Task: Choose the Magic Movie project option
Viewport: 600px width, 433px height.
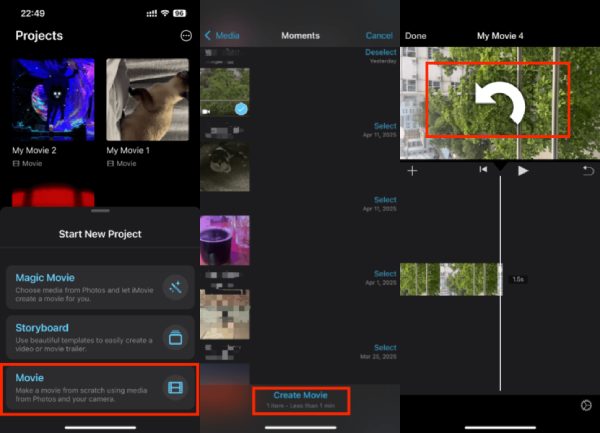Action: coord(100,288)
